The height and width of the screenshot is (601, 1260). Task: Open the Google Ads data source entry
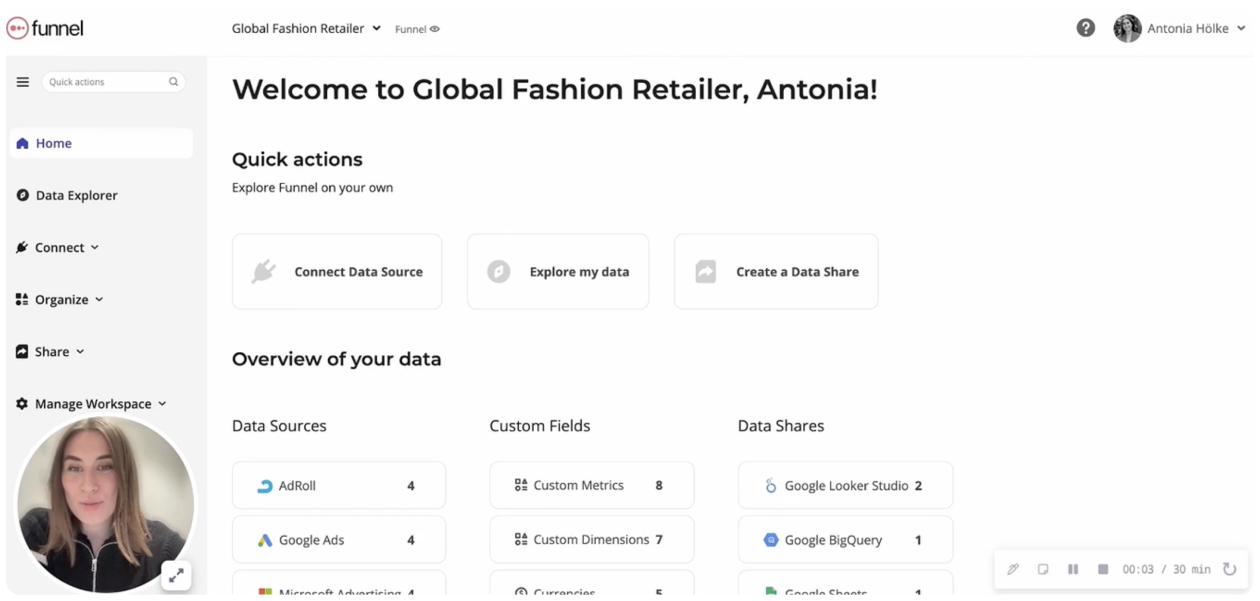coord(339,540)
